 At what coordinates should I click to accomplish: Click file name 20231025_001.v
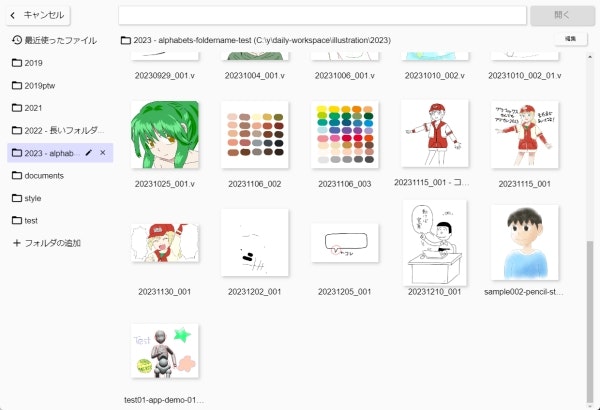[165, 184]
